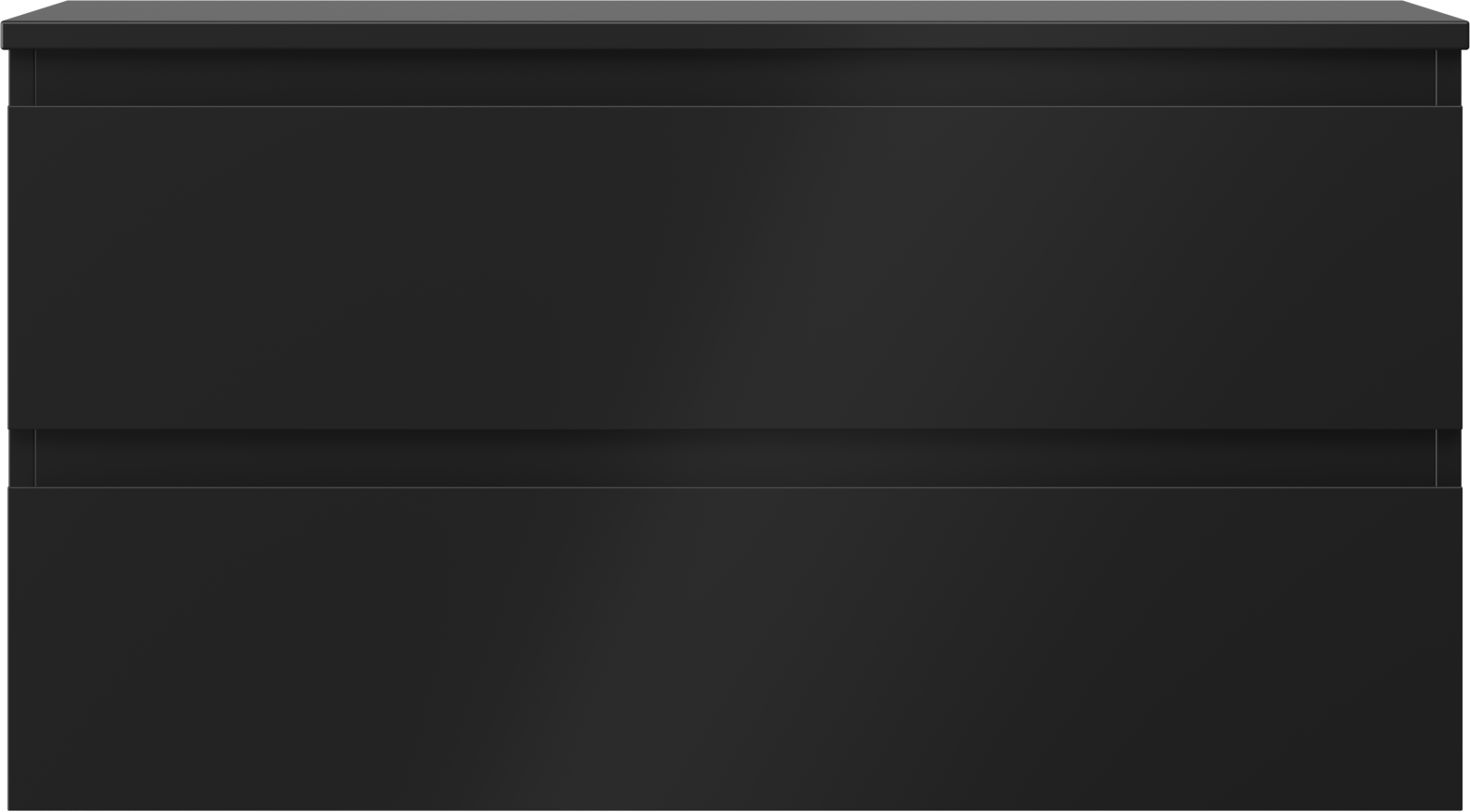Click the lower drawer front panel

735,648
